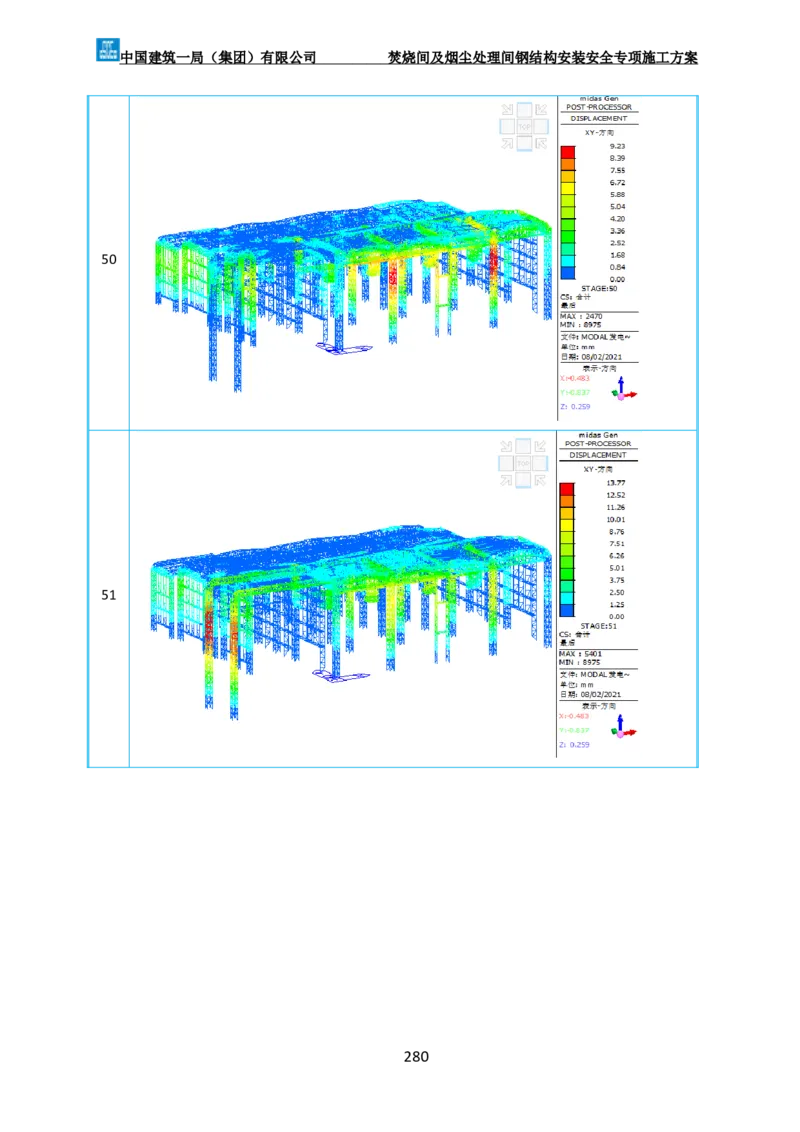This screenshot has height=1132, width=800.
Task: Click upper-left diagonal arrow in upper view cube
Action: pyautogui.click(x=507, y=110)
